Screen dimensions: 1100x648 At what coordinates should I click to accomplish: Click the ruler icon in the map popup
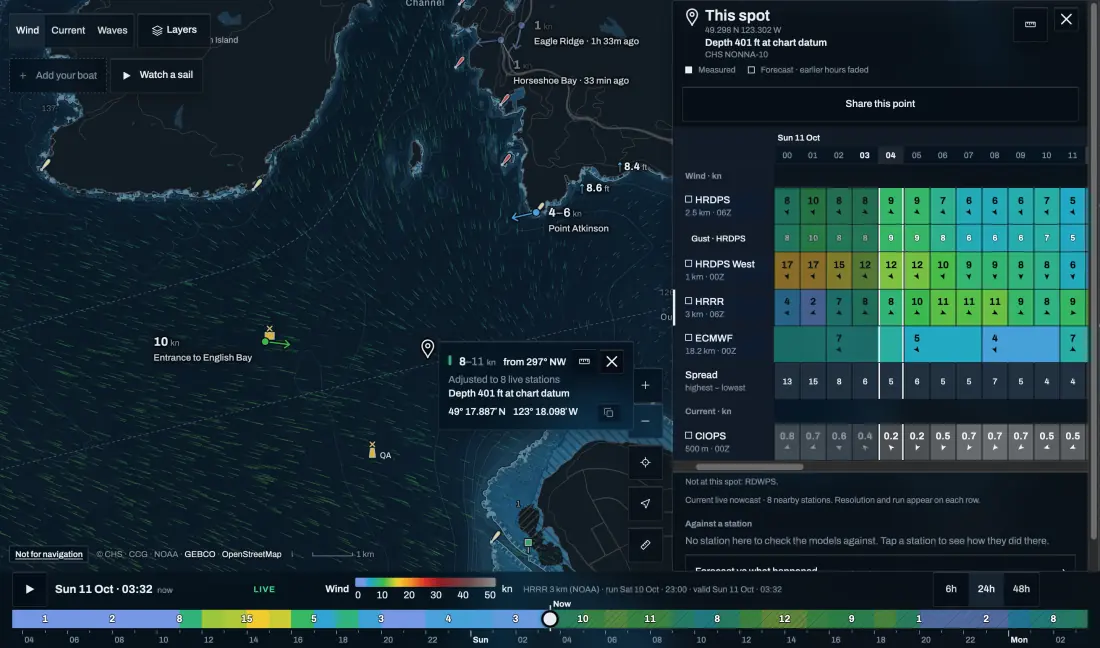click(x=584, y=361)
